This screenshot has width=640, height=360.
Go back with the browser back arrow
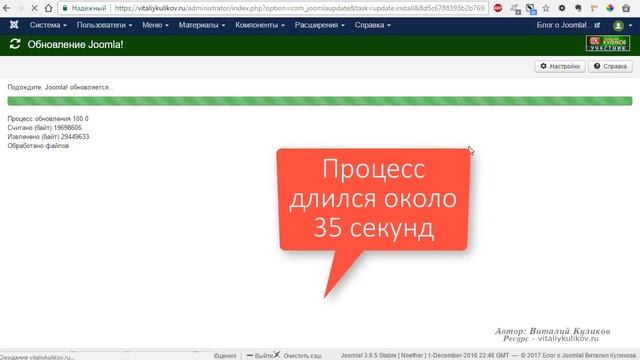[7, 8]
